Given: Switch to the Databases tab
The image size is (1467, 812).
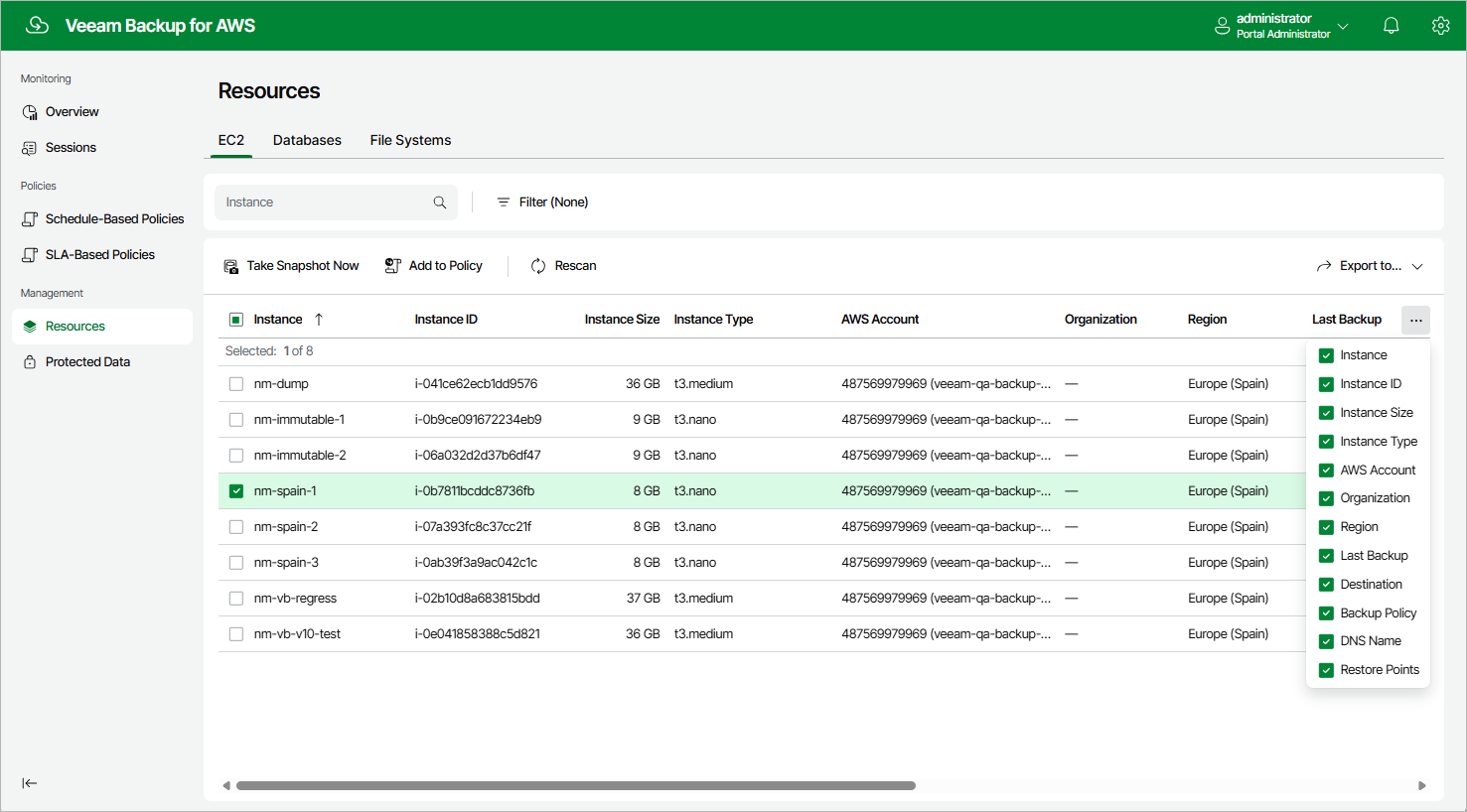Looking at the screenshot, I should (x=307, y=140).
